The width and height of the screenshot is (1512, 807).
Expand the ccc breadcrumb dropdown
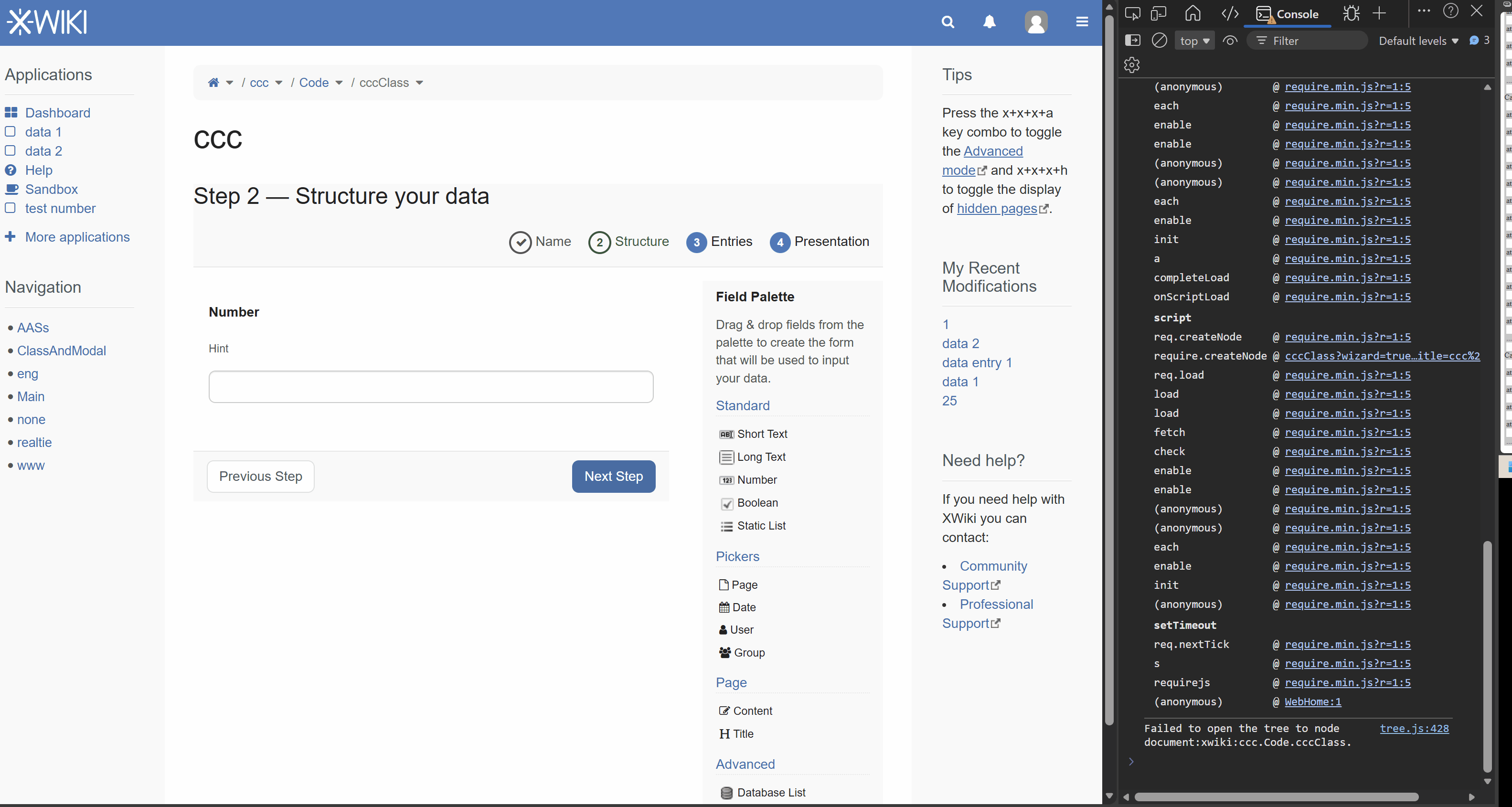(x=279, y=83)
